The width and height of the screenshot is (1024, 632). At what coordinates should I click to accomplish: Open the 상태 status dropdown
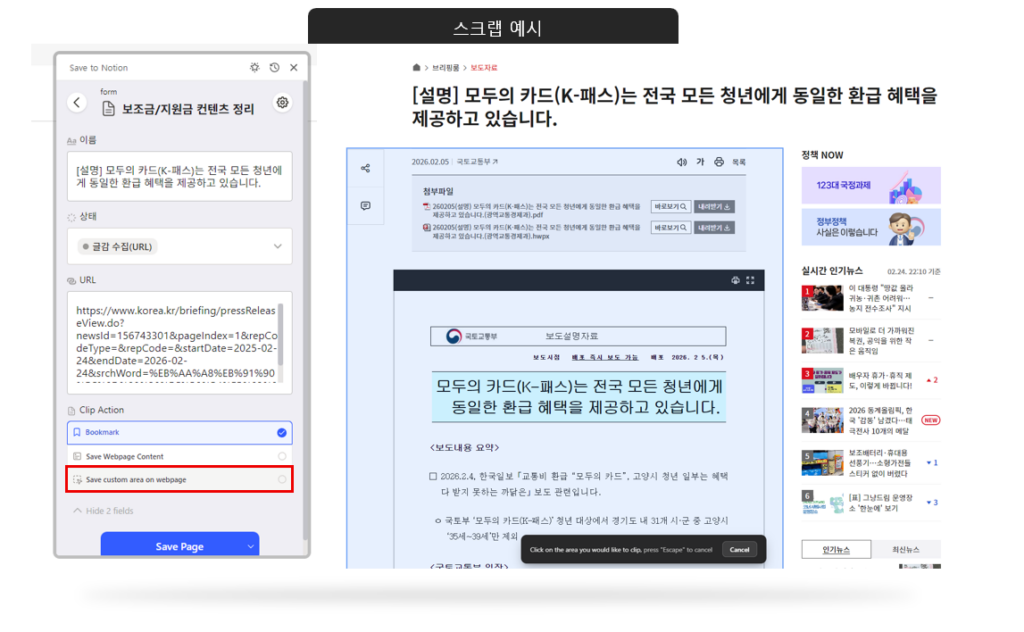[x=180, y=245]
